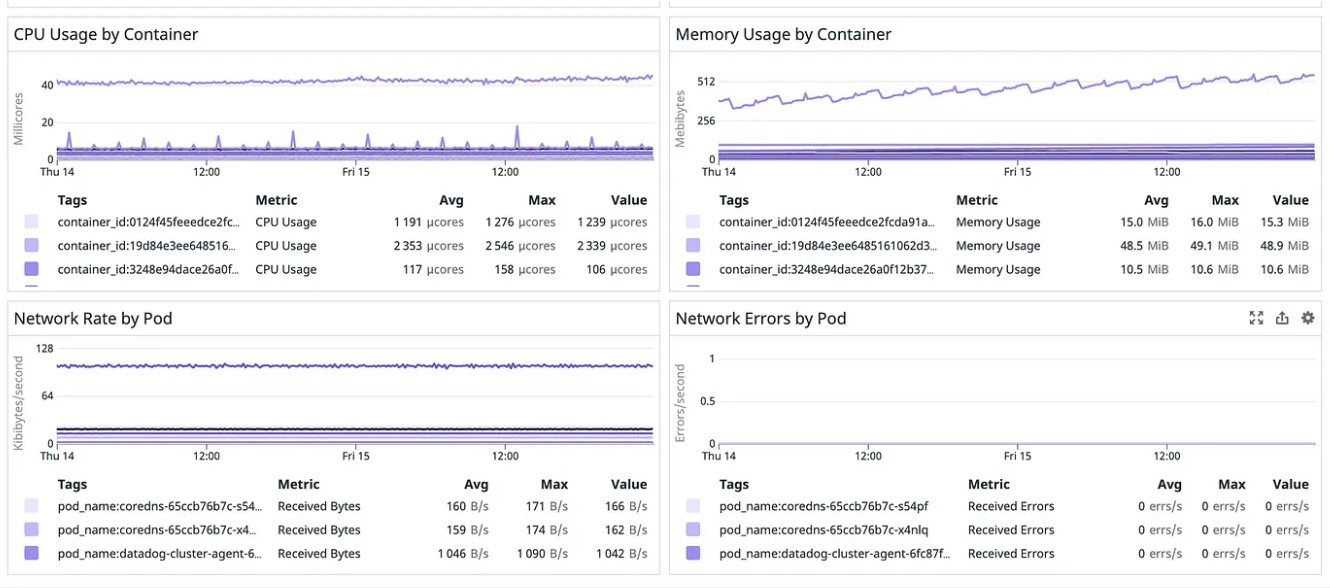Click the Received Errors metric label for coredns-65ccb76b7c-s54pf
This screenshot has height=588, width=1330.
click(1012, 506)
